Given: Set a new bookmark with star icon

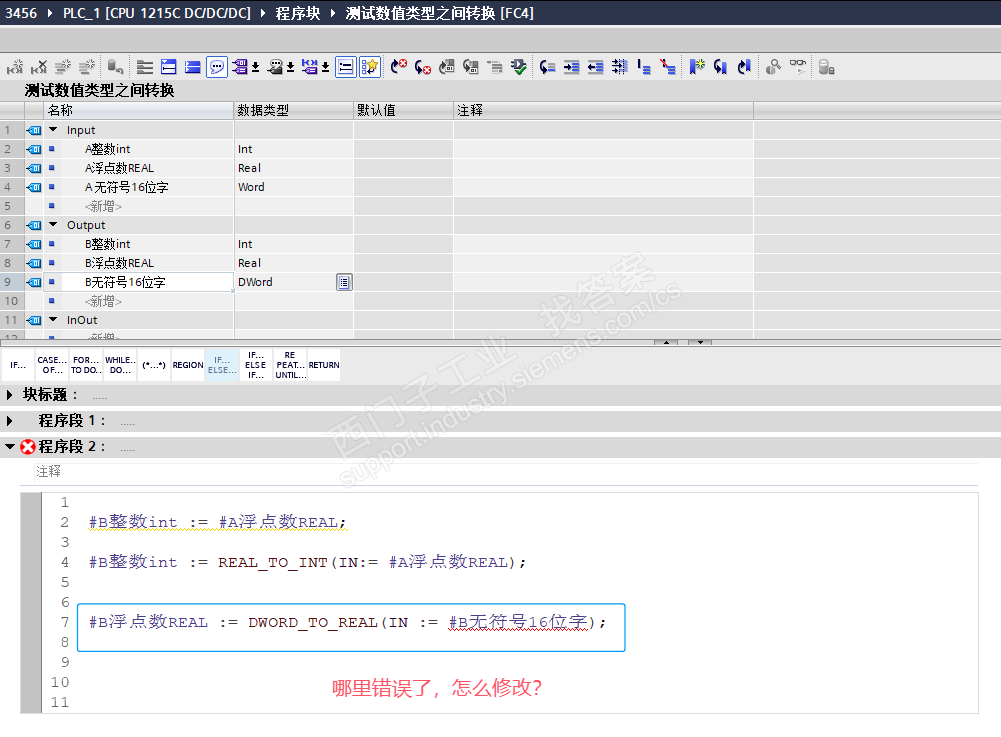Looking at the screenshot, I should click(x=696, y=67).
